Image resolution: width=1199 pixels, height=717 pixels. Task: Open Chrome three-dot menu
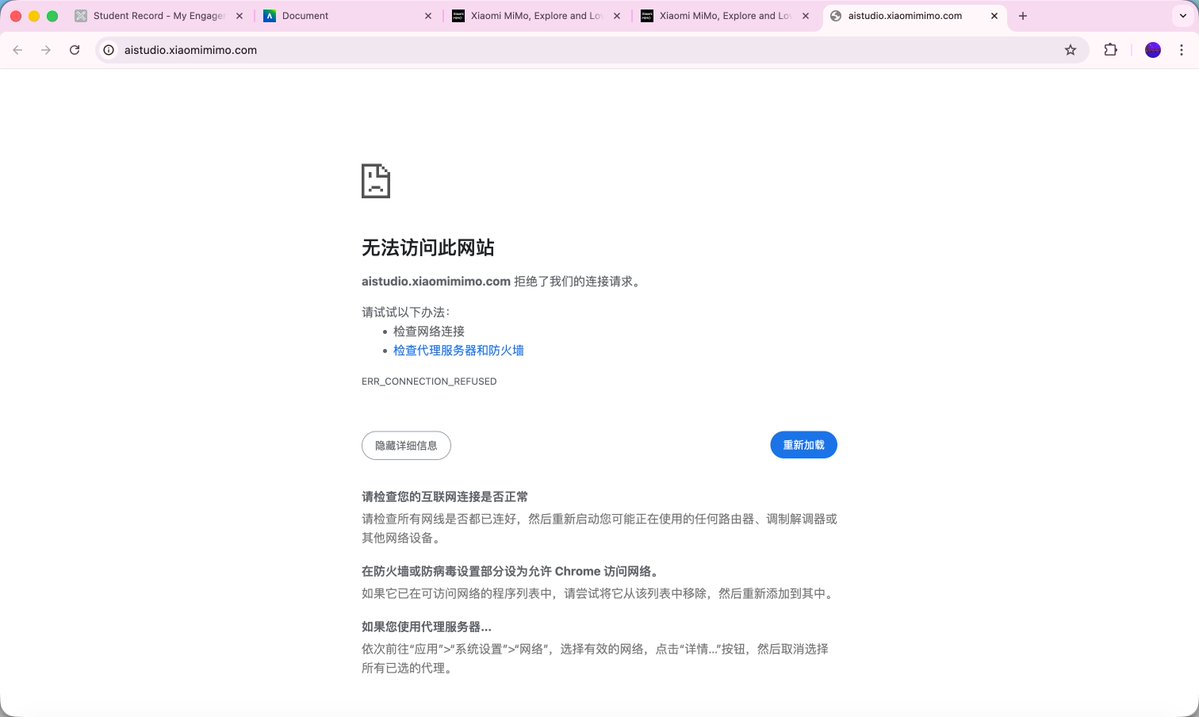[1181, 50]
